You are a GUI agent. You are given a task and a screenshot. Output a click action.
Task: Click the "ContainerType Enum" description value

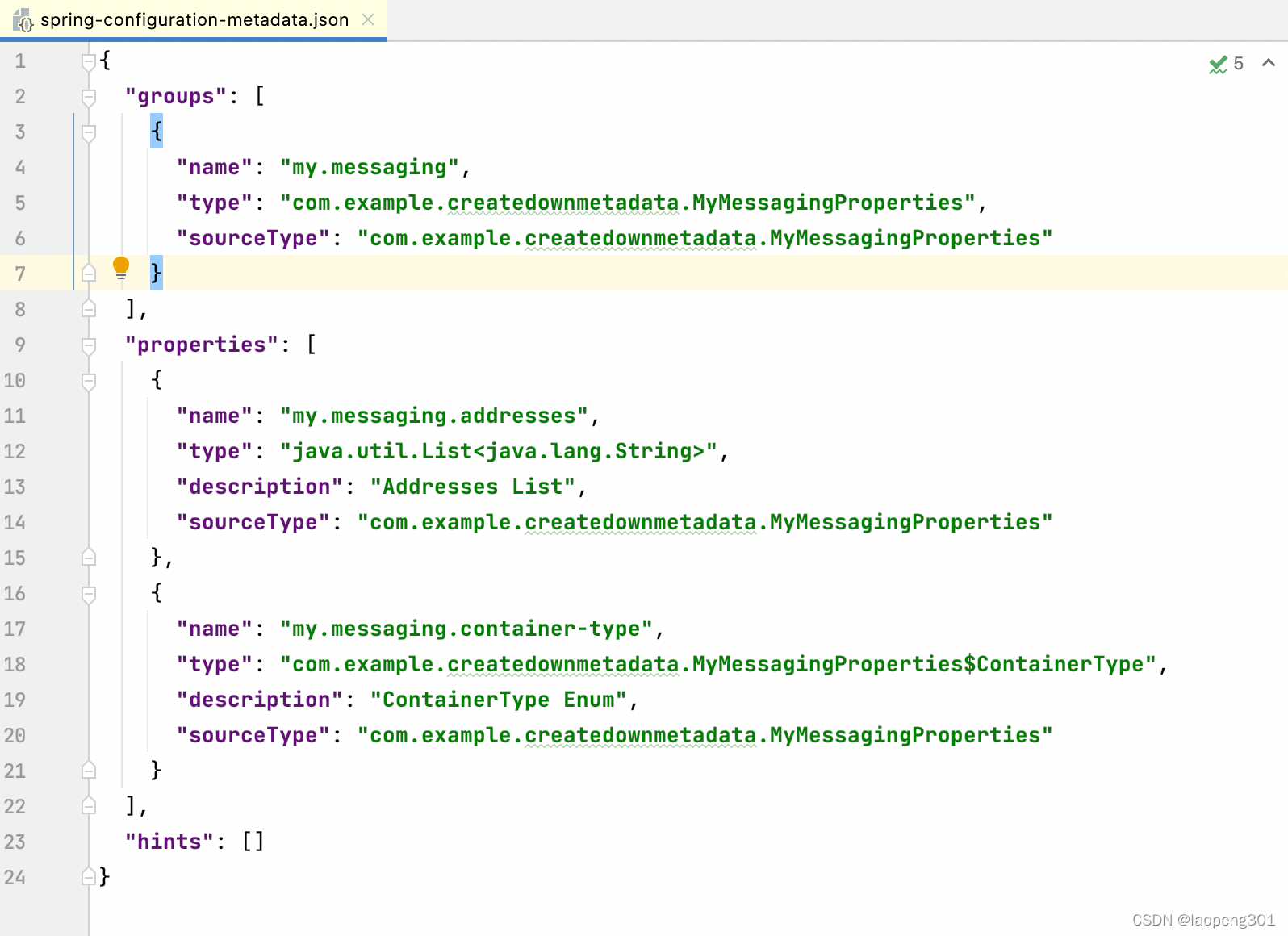click(499, 700)
